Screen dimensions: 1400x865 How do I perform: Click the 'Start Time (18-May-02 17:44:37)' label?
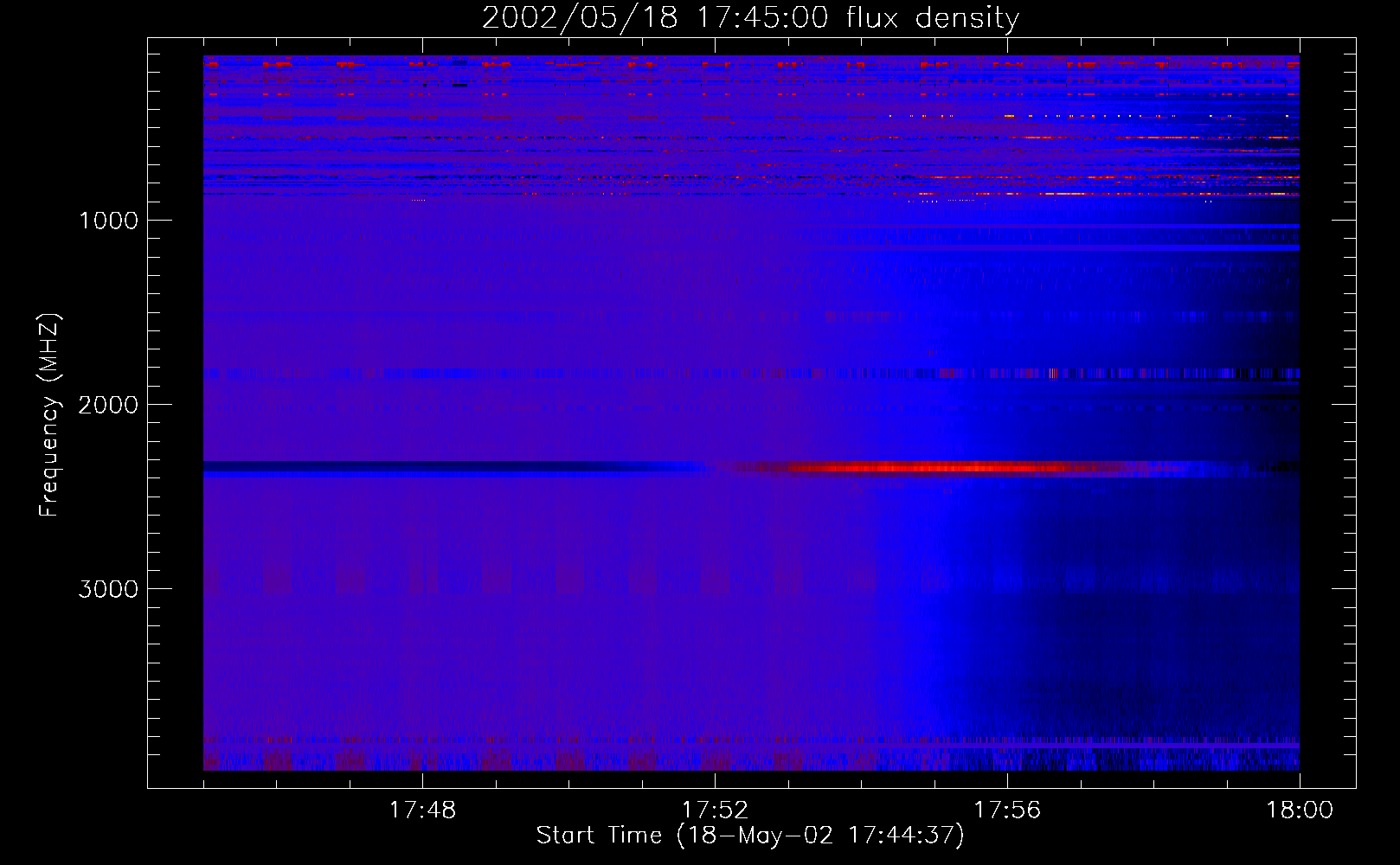pos(750,836)
